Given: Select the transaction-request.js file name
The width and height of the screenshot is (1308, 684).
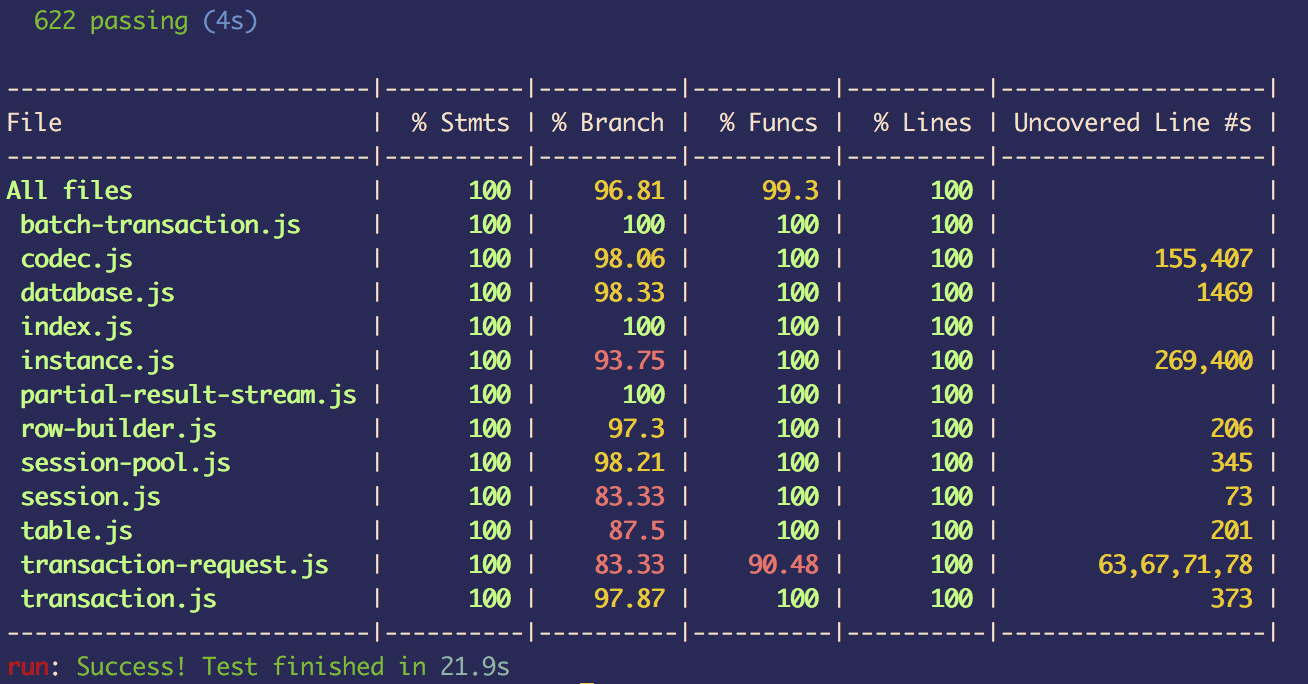Looking at the screenshot, I should [174, 565].
